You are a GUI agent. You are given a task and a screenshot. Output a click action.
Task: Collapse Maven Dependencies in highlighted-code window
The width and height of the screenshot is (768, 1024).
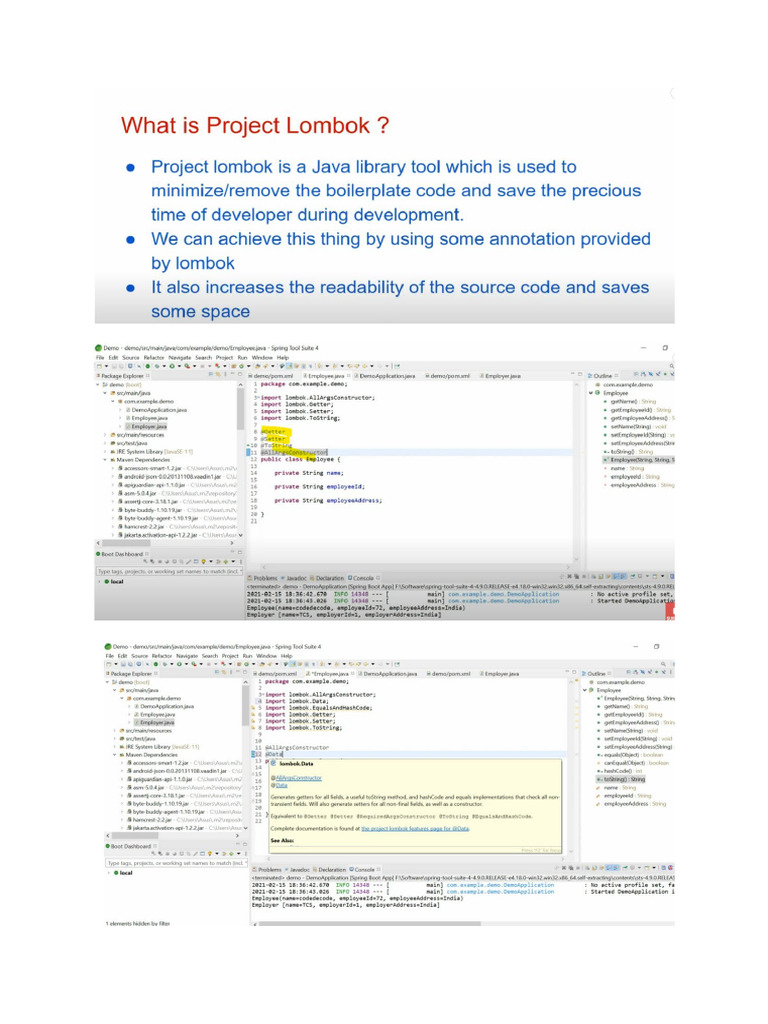tap(105, 460)
